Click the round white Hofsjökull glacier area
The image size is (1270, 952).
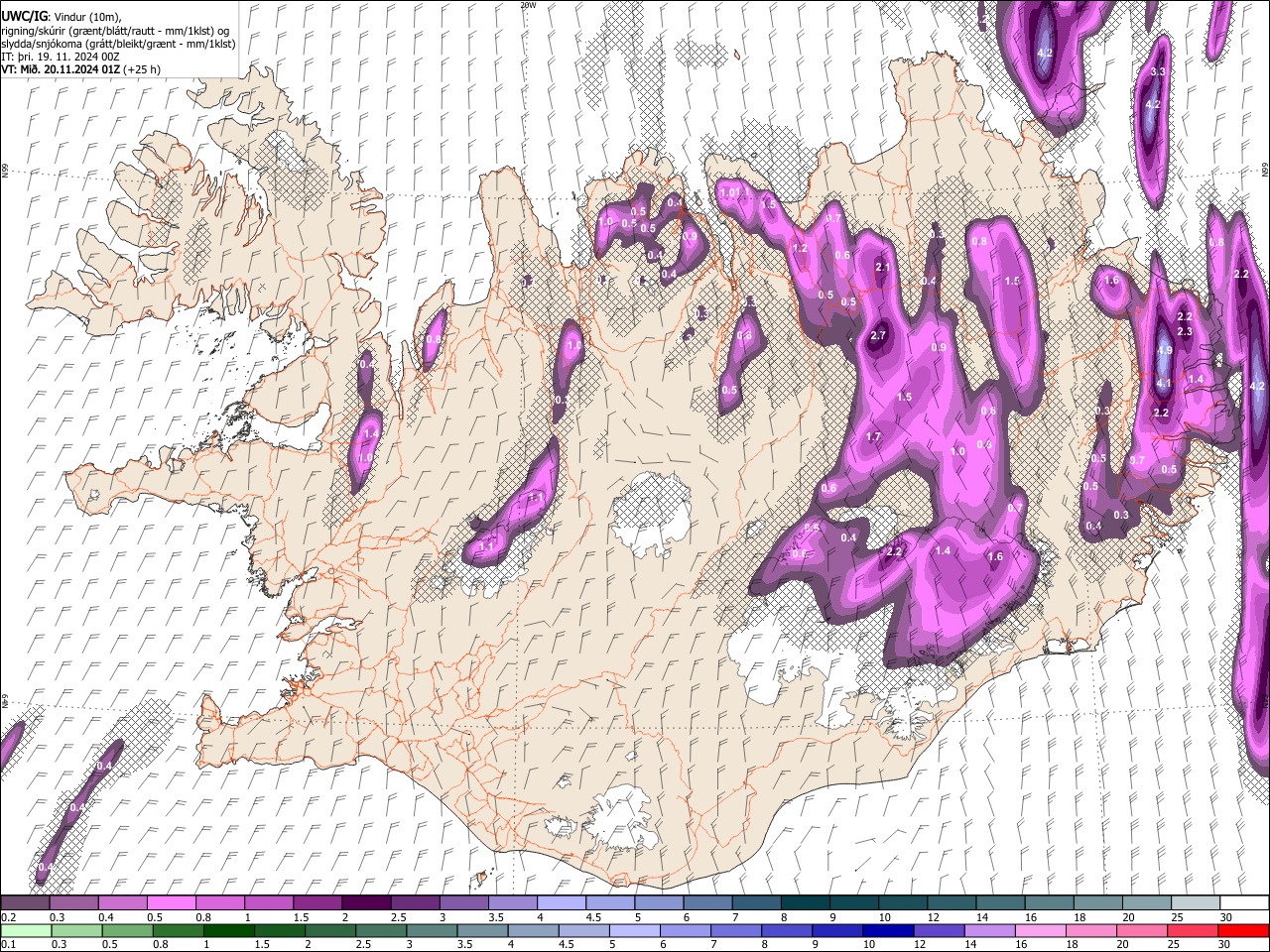(x=651, y=514)
